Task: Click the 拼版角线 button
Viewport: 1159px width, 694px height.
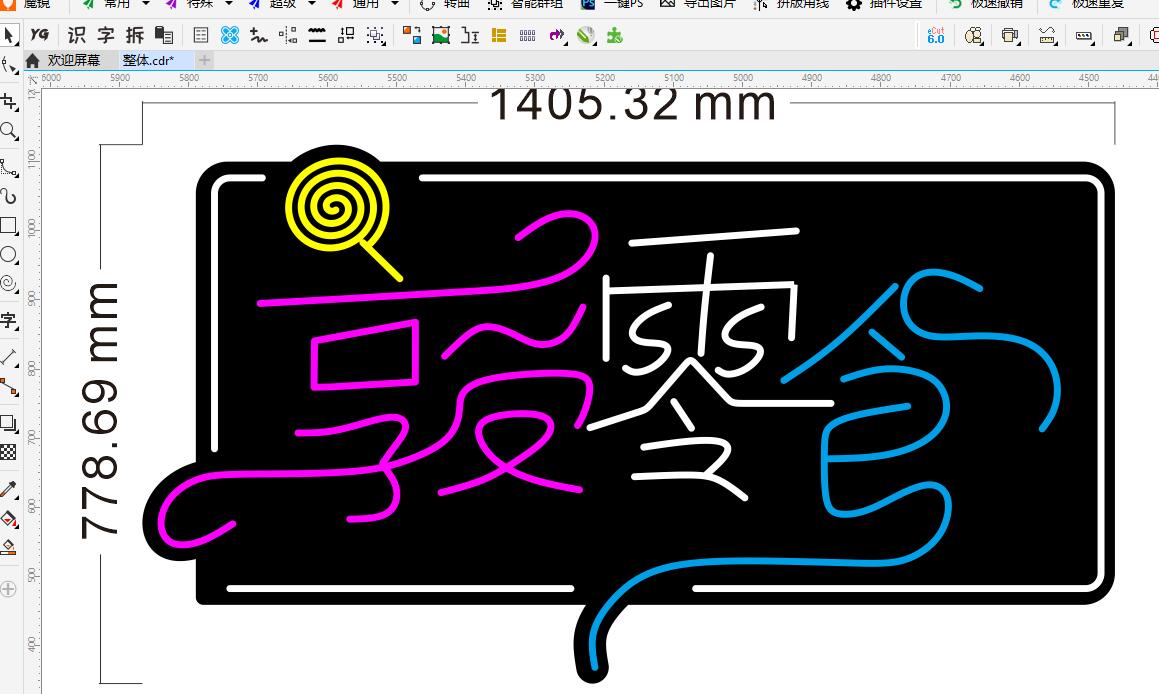Action: coord(791,4)
